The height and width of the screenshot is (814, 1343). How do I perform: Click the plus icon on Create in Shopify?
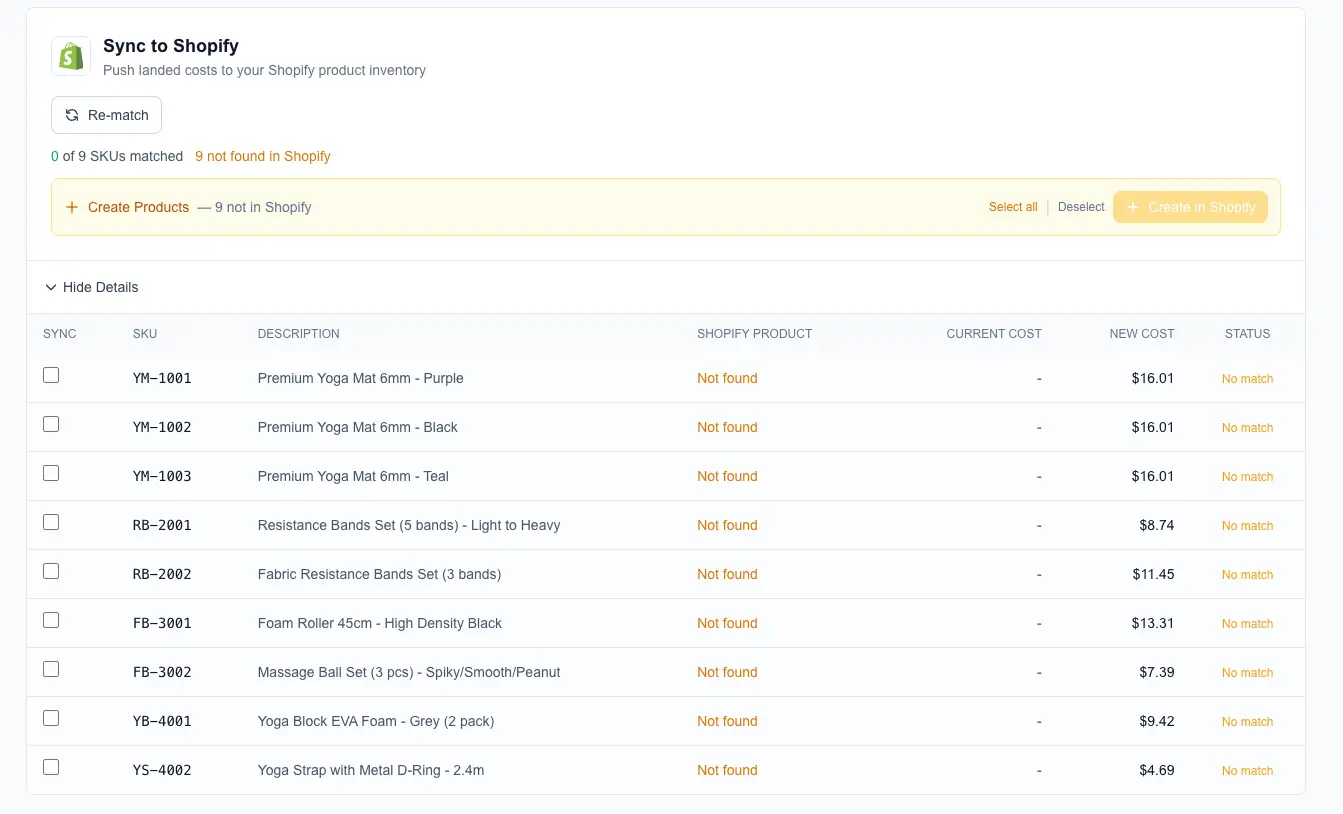tap(1133, 207)
